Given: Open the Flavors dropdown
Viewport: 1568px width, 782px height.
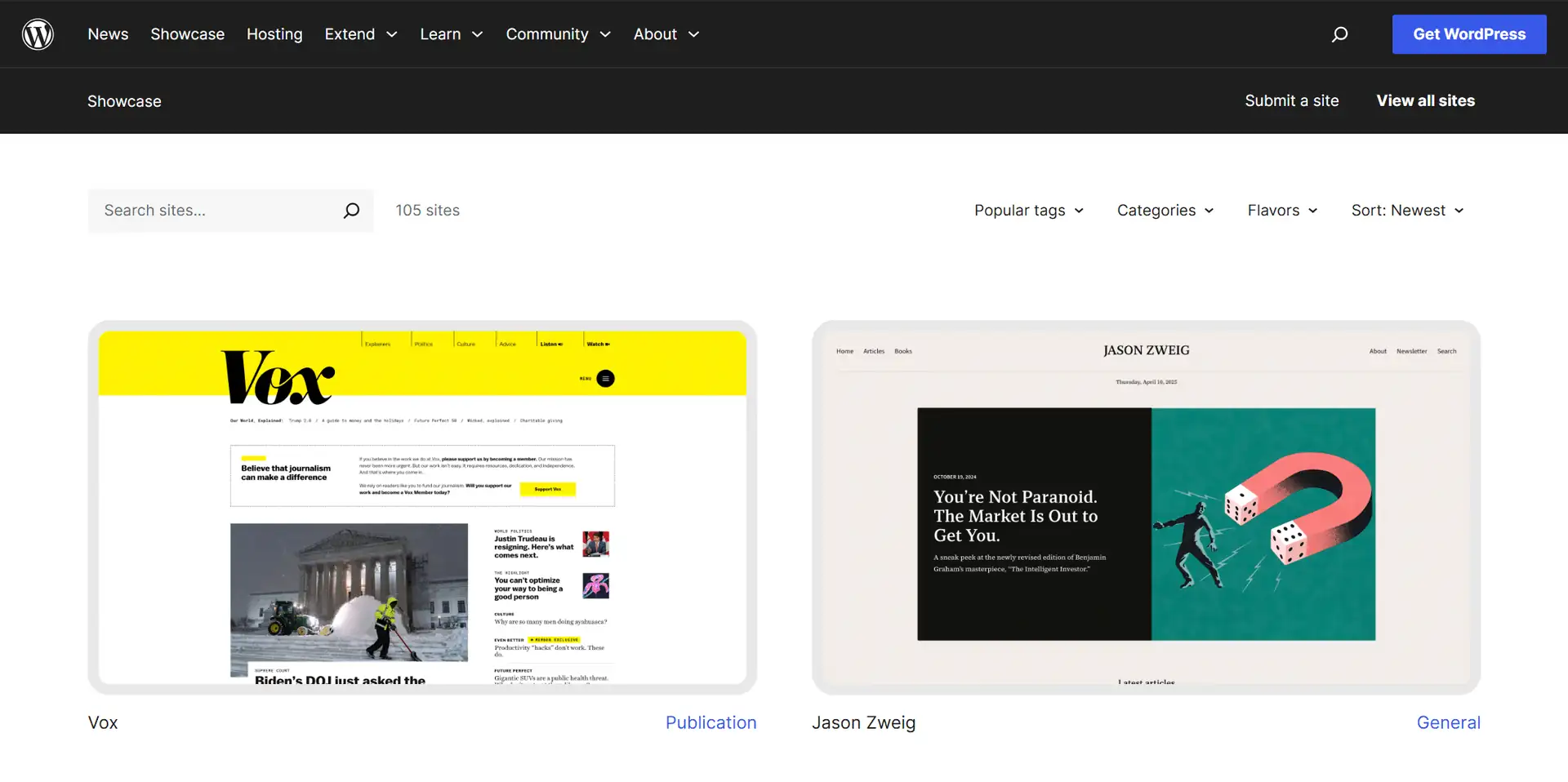Looking at the screenshot, I should (1282, 211).
